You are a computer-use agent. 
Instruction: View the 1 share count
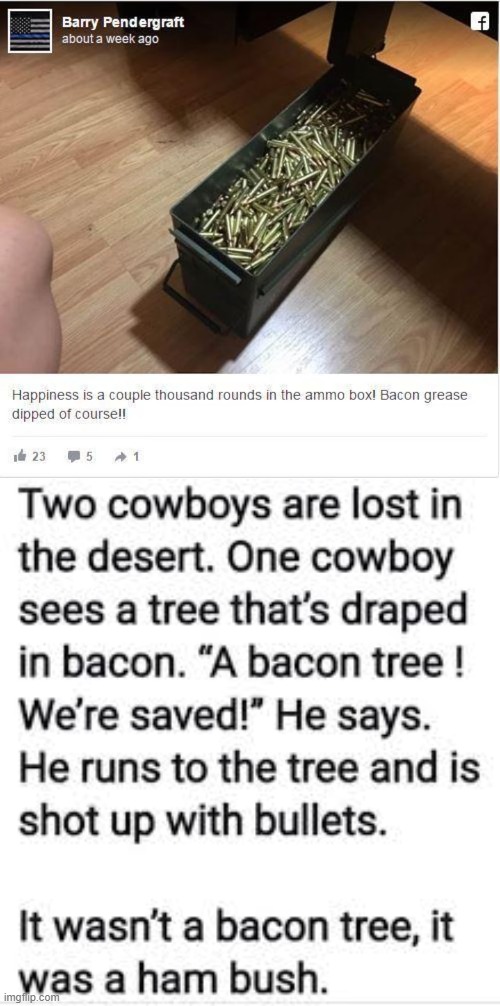[136, 457]
